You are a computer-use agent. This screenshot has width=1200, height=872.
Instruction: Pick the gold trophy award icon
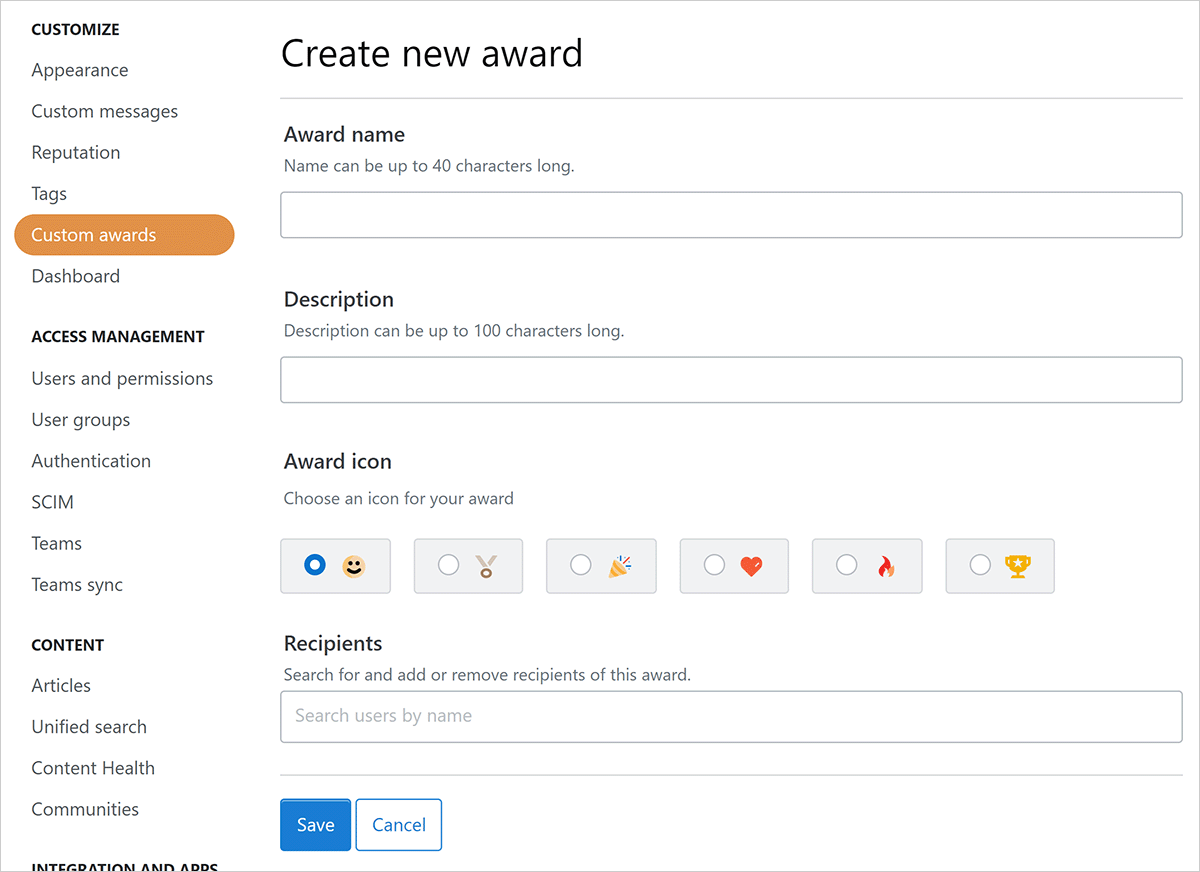1017,566
